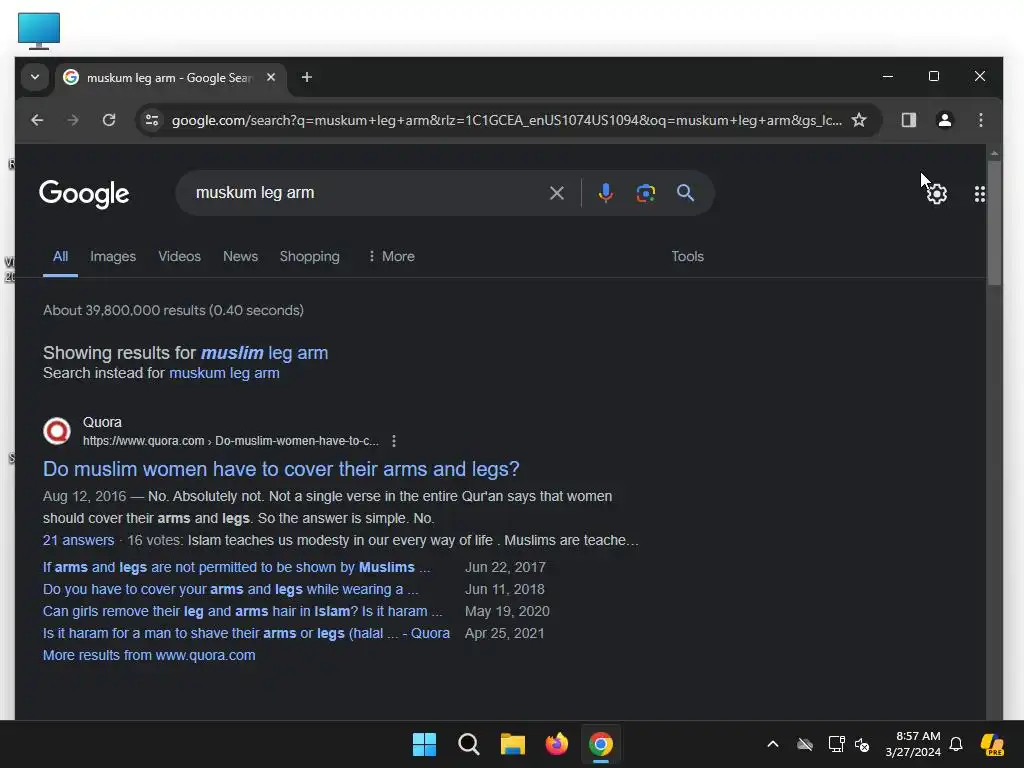Open 'If arms and legs are not permitted' link
1024x768 pixels.
[x=236, y=567]
